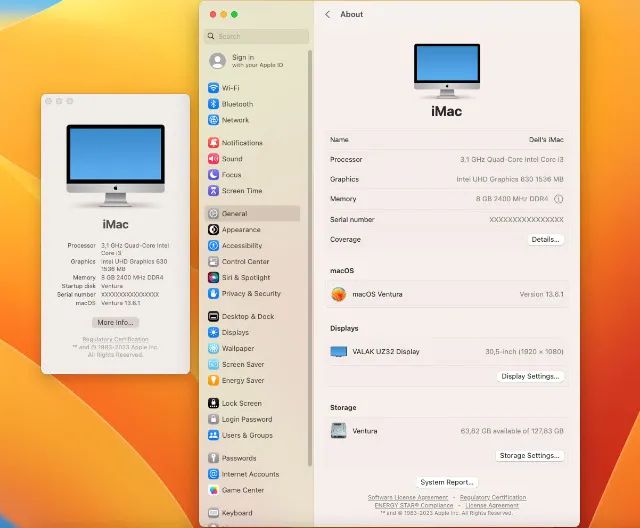Screen dimensions: 640x528
Task: Click the Coverage Details button
Action: click(x=545, y=239)
